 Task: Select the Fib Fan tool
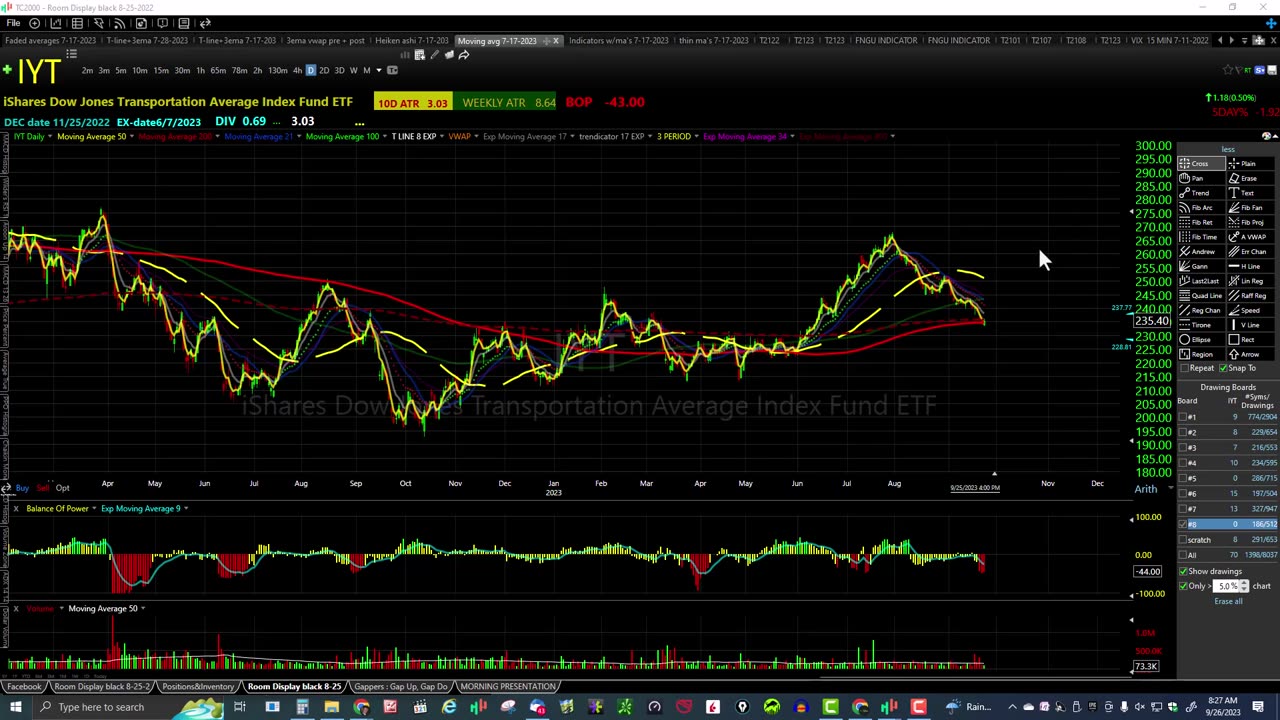tap(1251, 207)
